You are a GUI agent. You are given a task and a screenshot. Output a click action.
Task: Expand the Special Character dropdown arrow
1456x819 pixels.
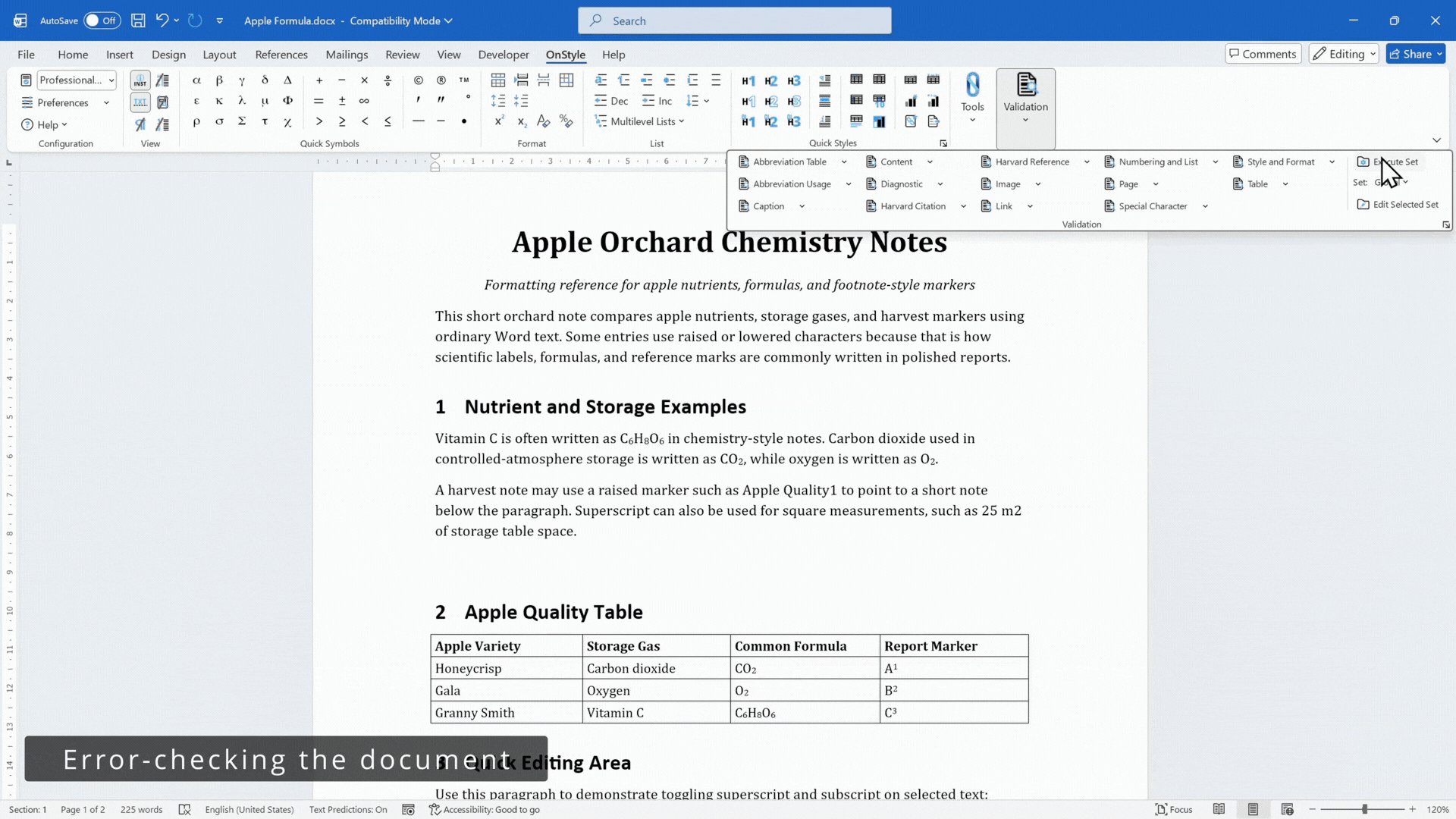click(x=1205, y=206)
